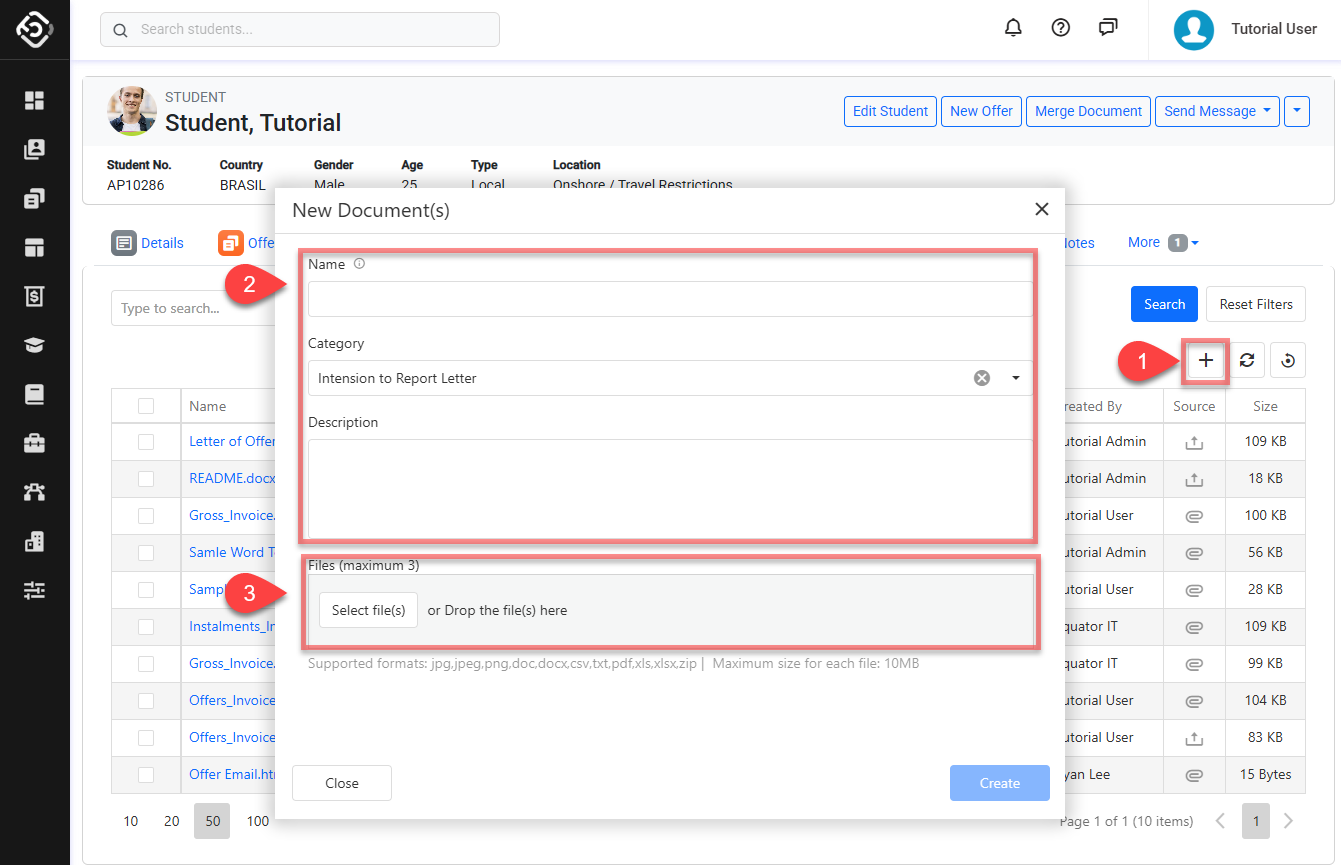
Task: Open the notifications bell icon
Action: point(1013,28)
